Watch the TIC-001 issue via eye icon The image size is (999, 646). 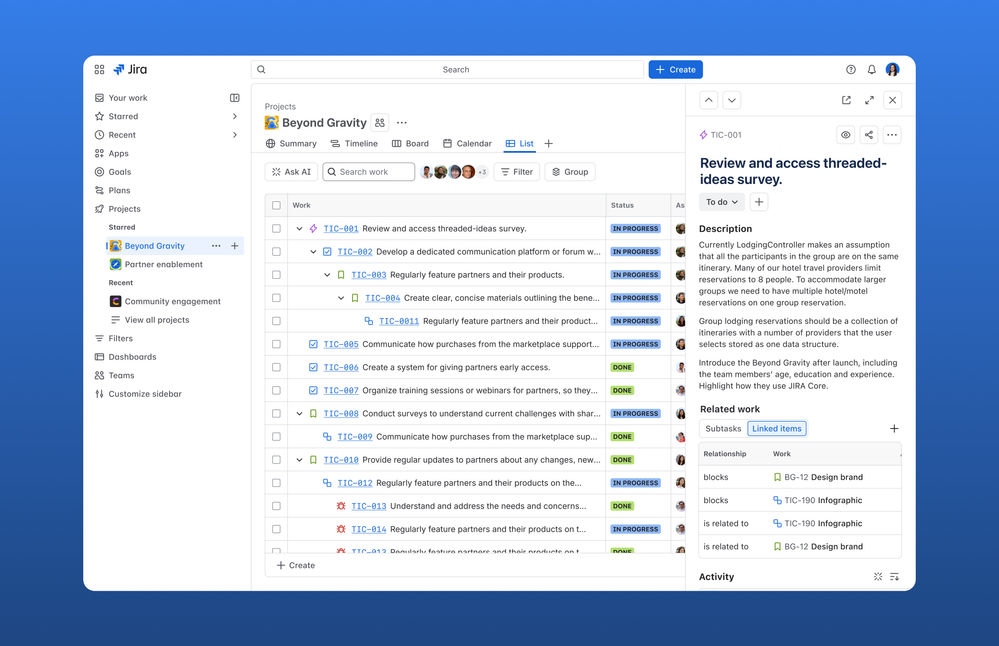pos(845,134)
